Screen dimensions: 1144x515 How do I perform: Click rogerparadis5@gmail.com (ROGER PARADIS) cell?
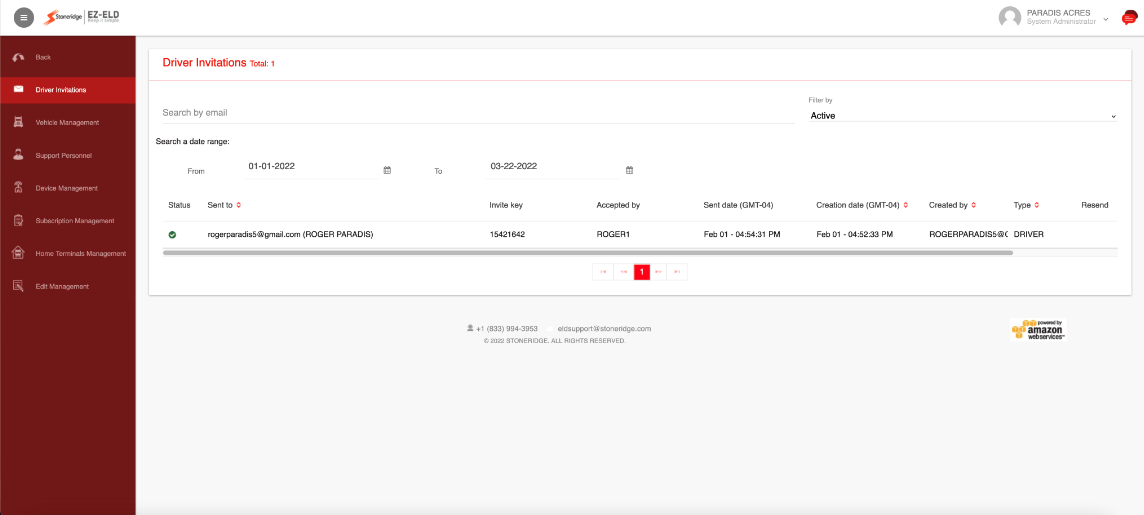click(290, 235)
